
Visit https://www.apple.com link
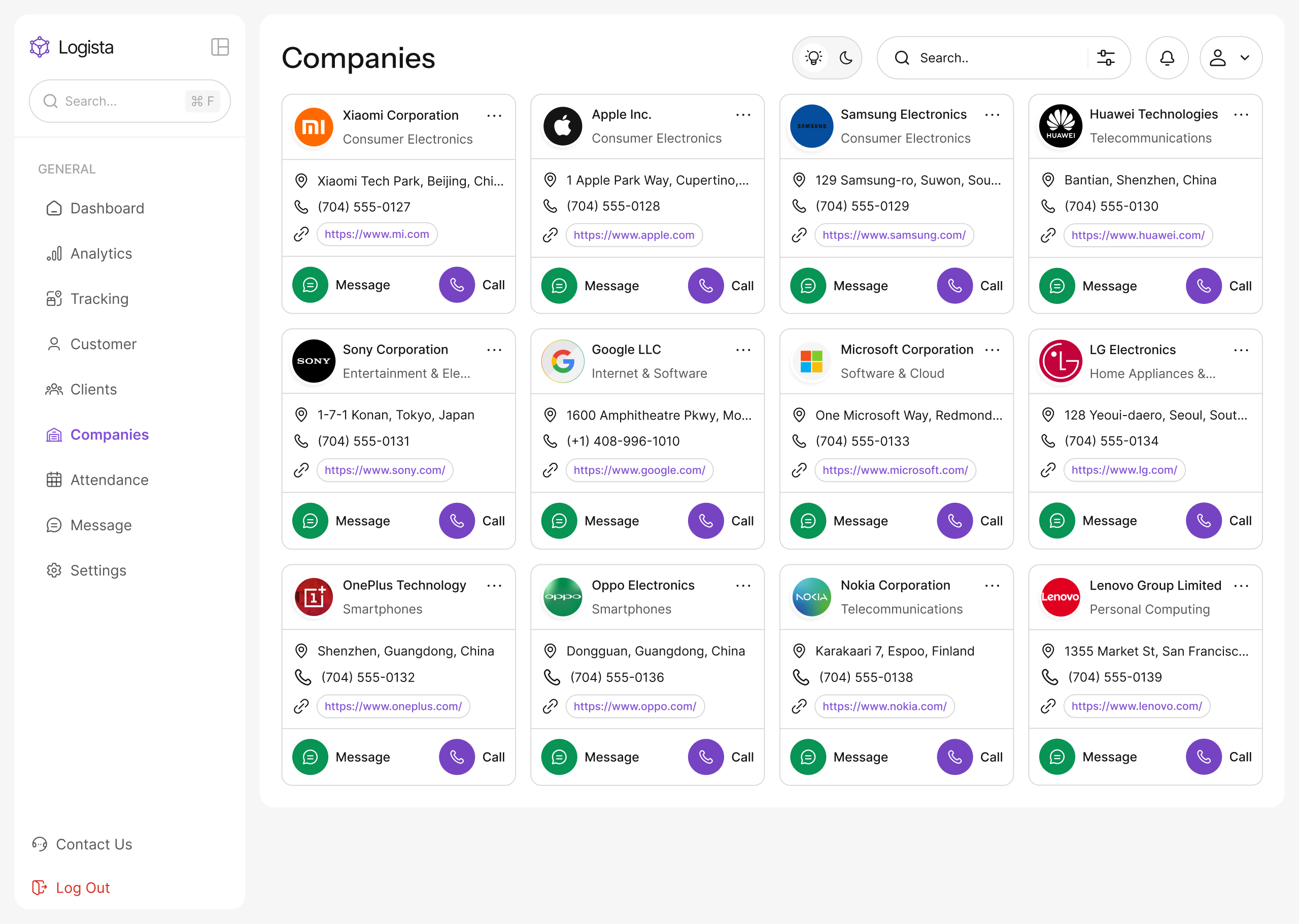(634, 235)
